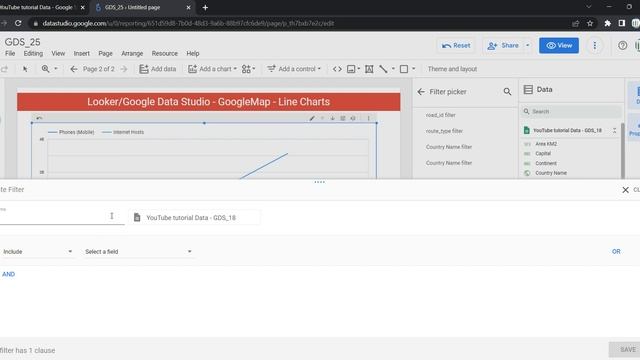Click the chart undo arrow icon
Viewport: 640px width, 360px height.
click(39, 118)
